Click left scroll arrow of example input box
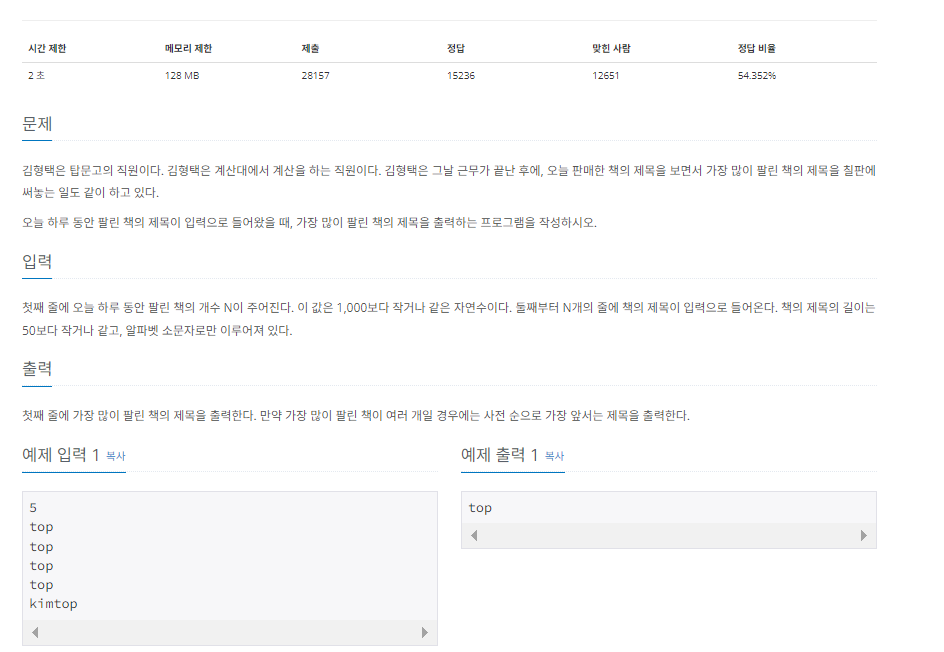Viewport: 944px width, 652px height. (x=35, y=632)
